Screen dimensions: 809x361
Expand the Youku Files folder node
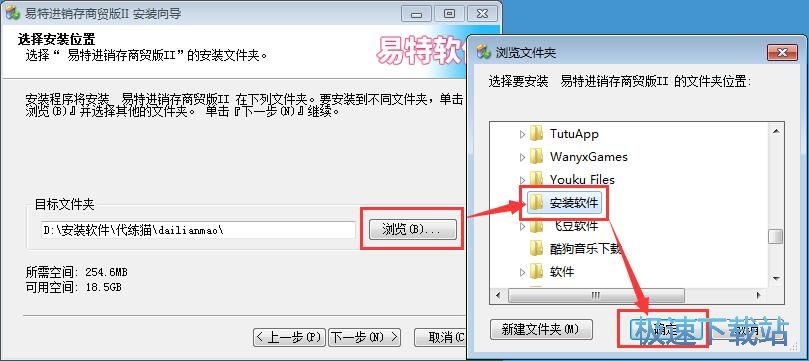click(522, 180)
